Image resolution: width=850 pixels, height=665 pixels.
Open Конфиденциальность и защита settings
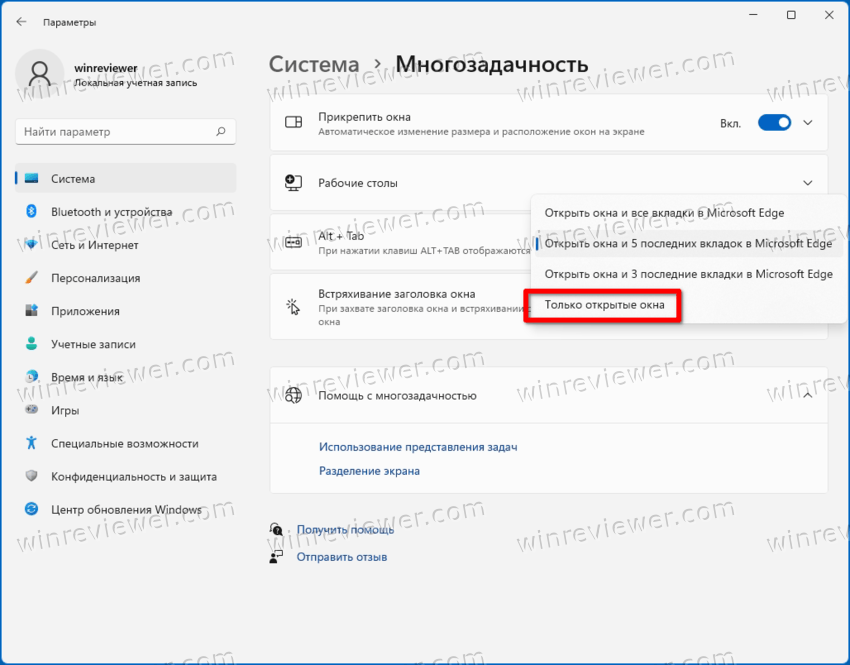(126, 476)
